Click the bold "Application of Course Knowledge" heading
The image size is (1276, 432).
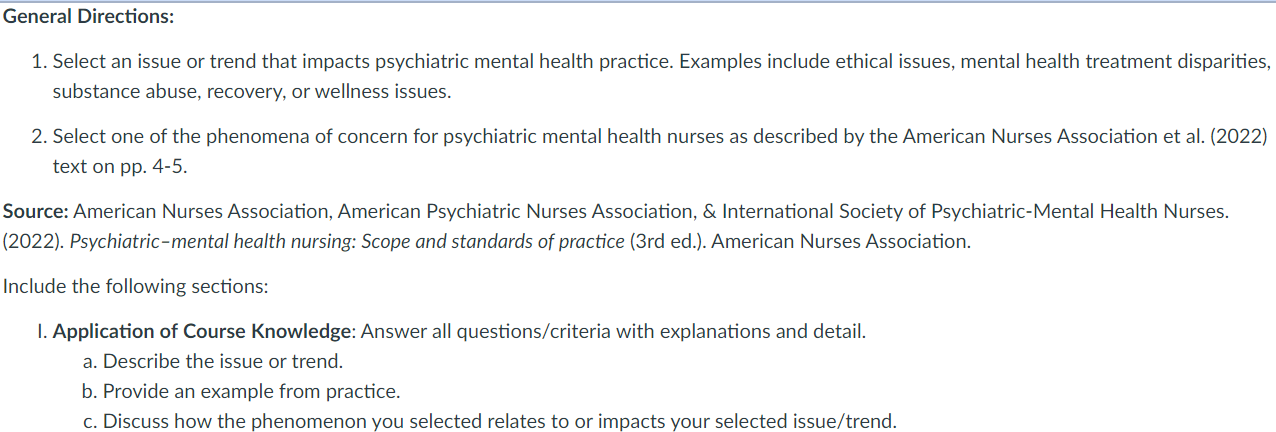click(x=200, y=331)
